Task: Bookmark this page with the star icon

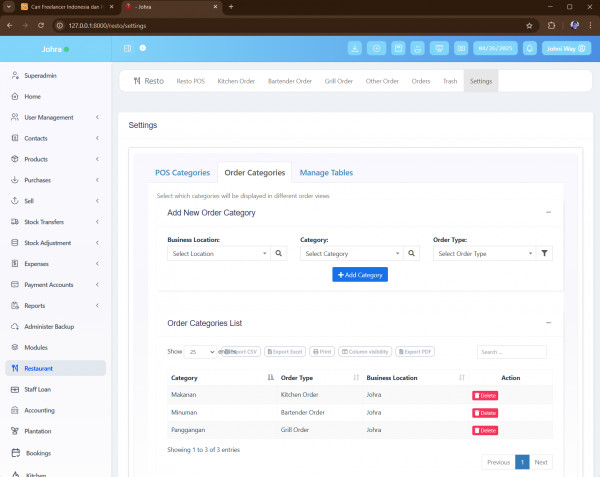Action: coord(529,26)
